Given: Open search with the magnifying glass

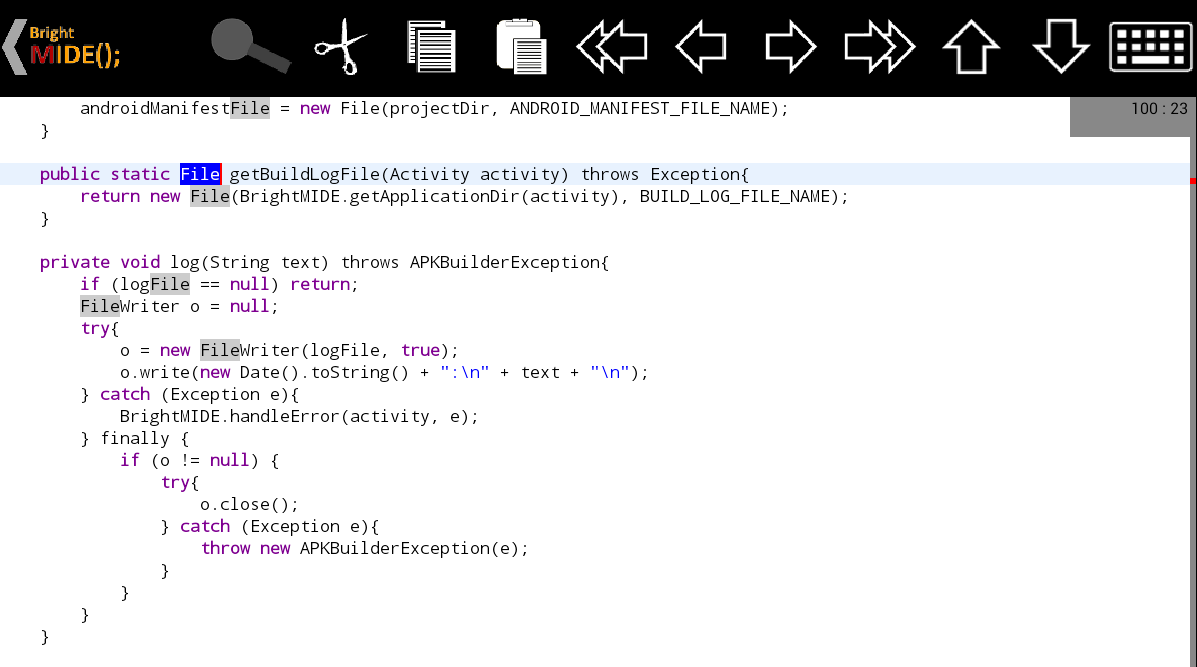Looking at the screenshot, I should 250,47.
